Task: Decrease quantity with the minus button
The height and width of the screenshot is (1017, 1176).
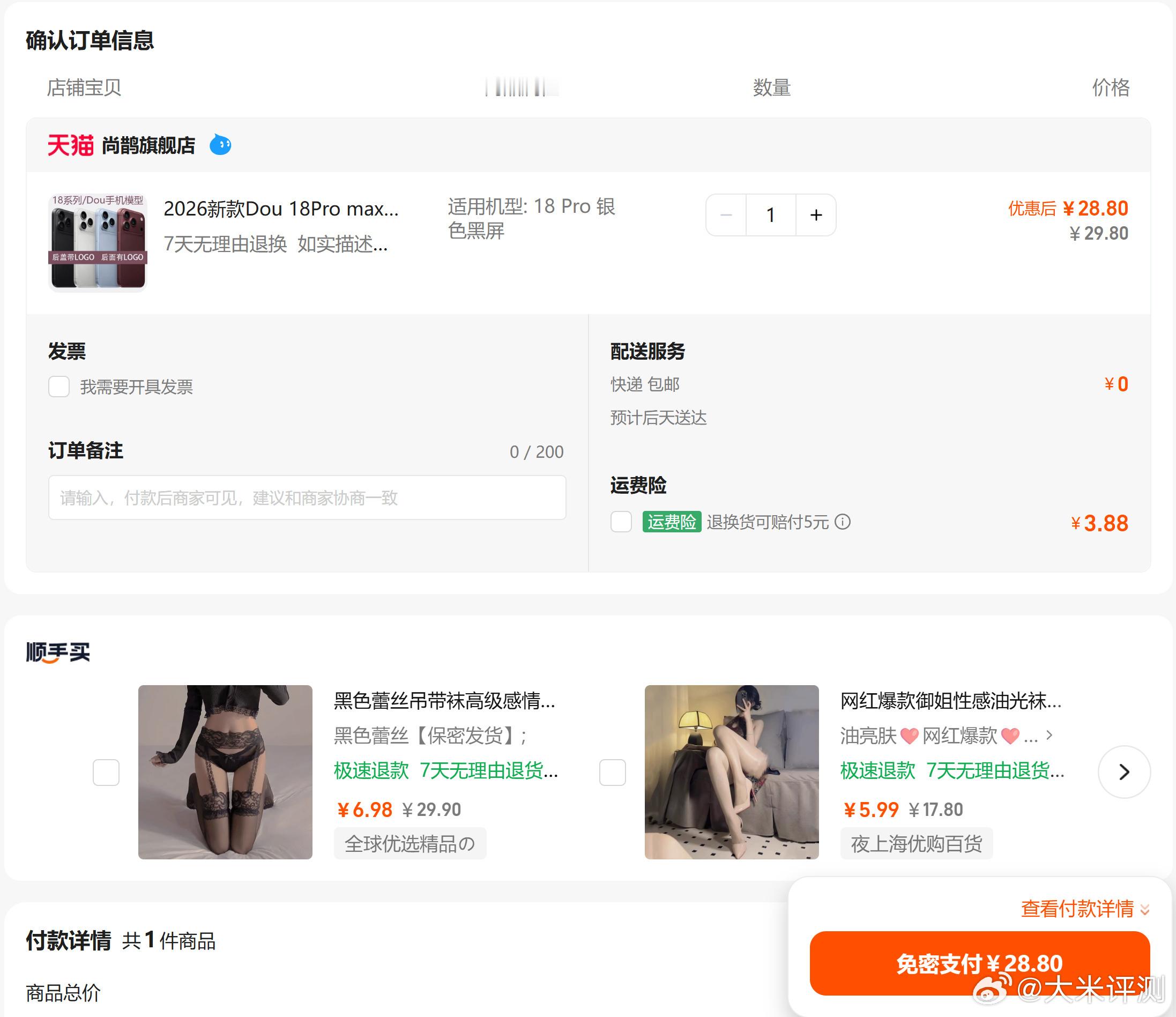Action: (x=726, y=215)
